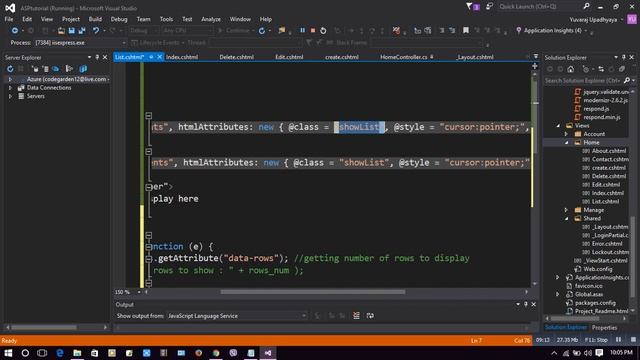Click the bookmark icon in the toolbar
The width and height of the screenshot is (640, 360).
tap(466, 30)
